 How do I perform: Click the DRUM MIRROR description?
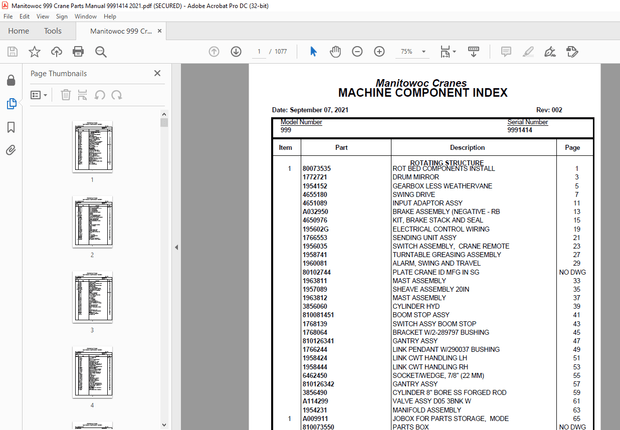pos(416,177)
